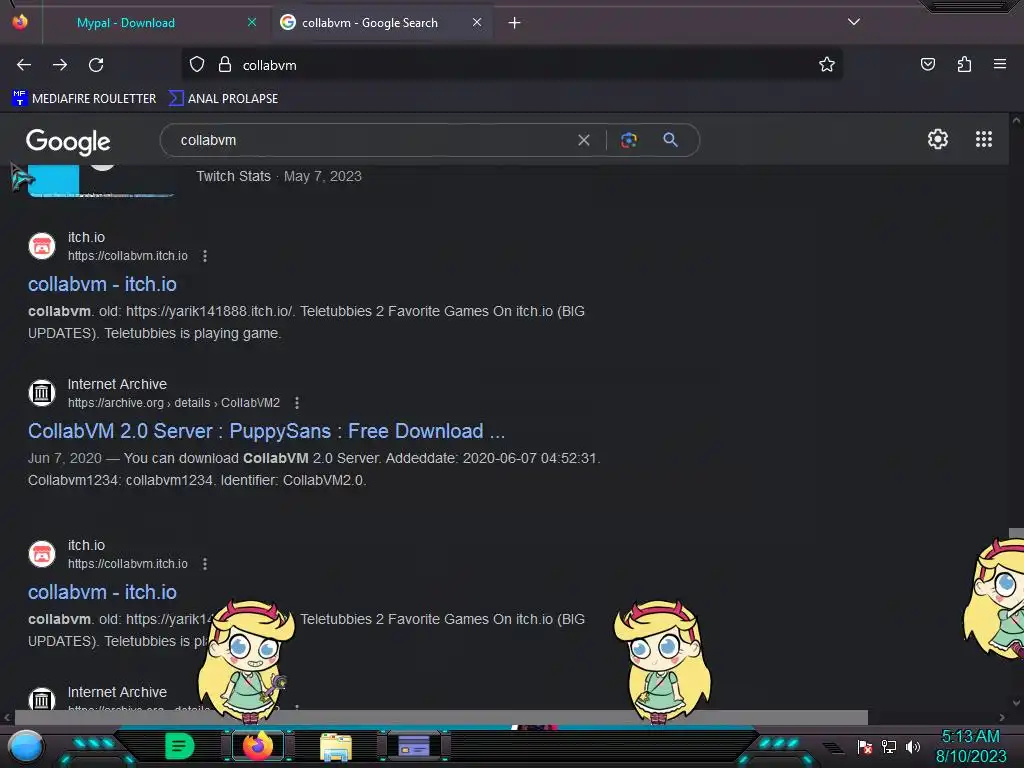1024x768 pixels.
Task: Search by image with Google Lens
Action: tap(628, 140)
